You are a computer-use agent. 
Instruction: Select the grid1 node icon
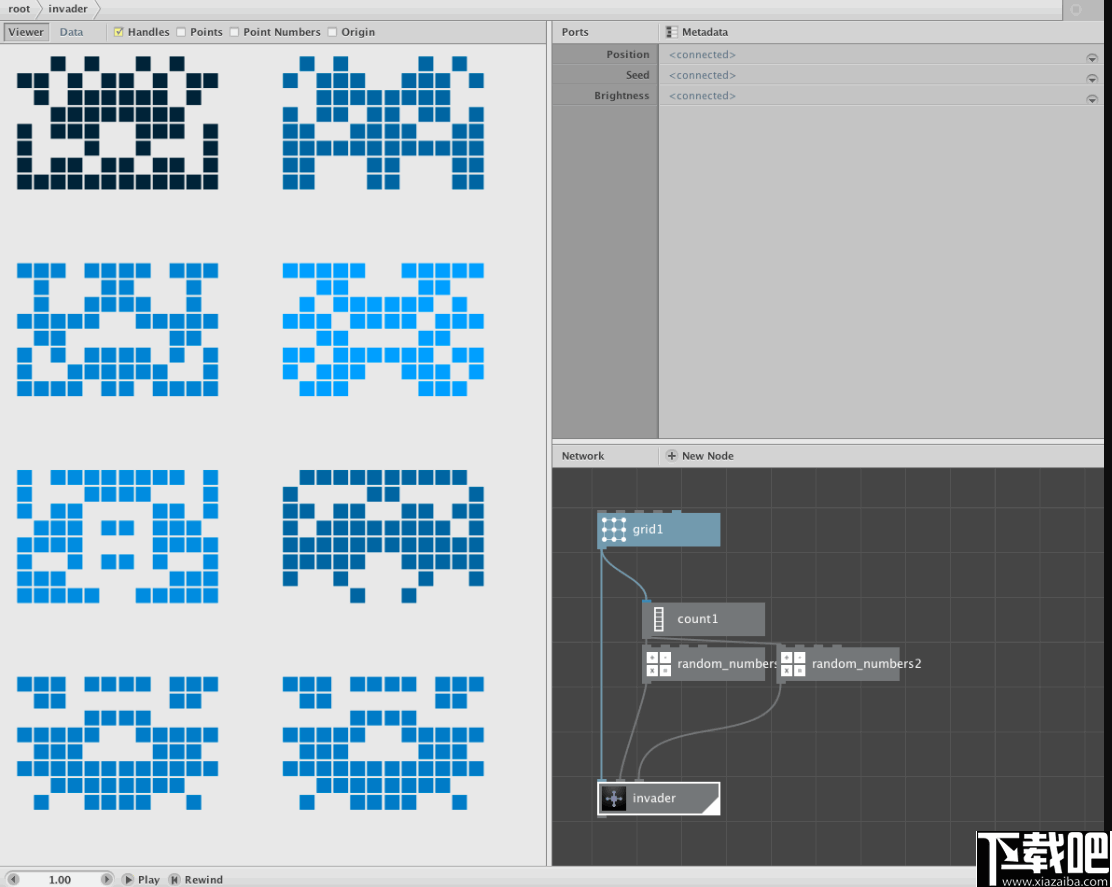(612, 530)
